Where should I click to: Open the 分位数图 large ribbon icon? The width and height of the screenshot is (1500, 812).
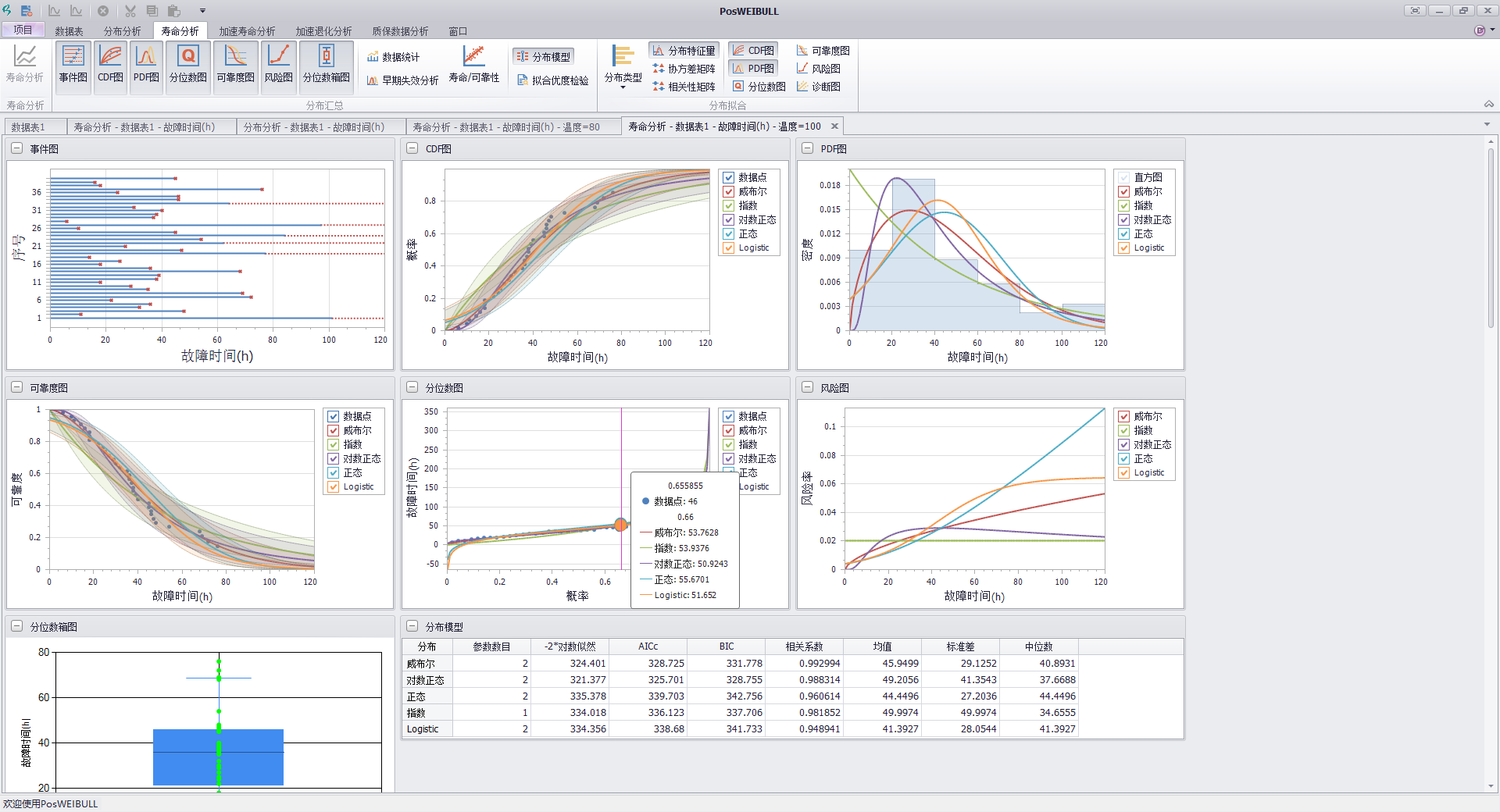(x=188, y=66)
